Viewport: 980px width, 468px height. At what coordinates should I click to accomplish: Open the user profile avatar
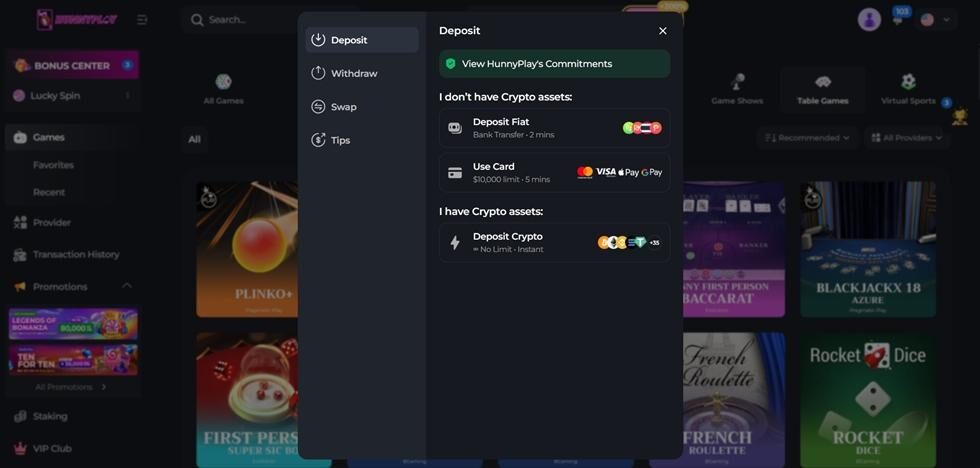(x=869, y=19)
